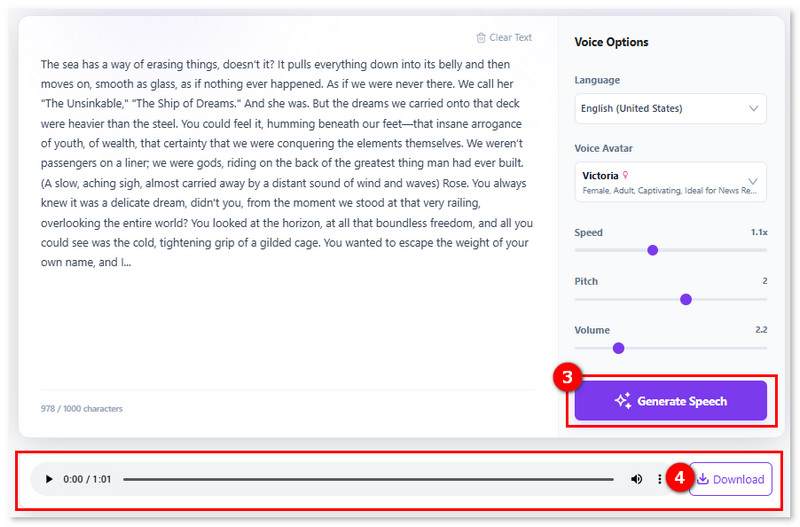Click the Voice Options heading
800x527 pixels.
[611, 42]
